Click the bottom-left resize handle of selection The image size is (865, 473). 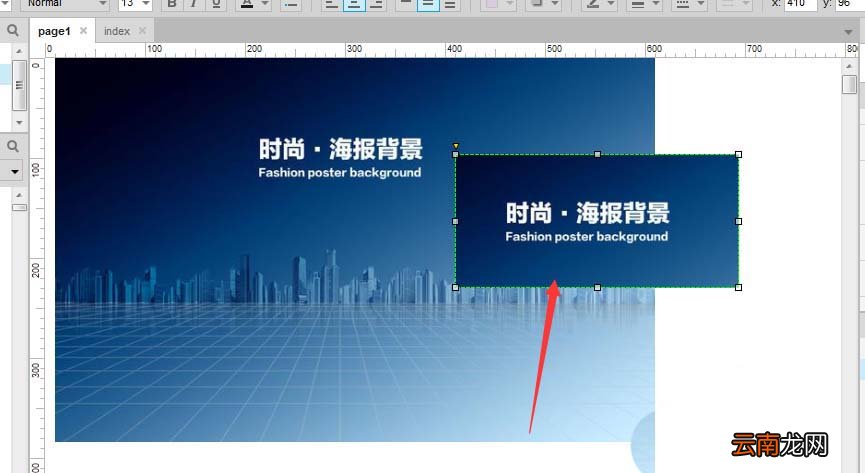pos(456,288)
